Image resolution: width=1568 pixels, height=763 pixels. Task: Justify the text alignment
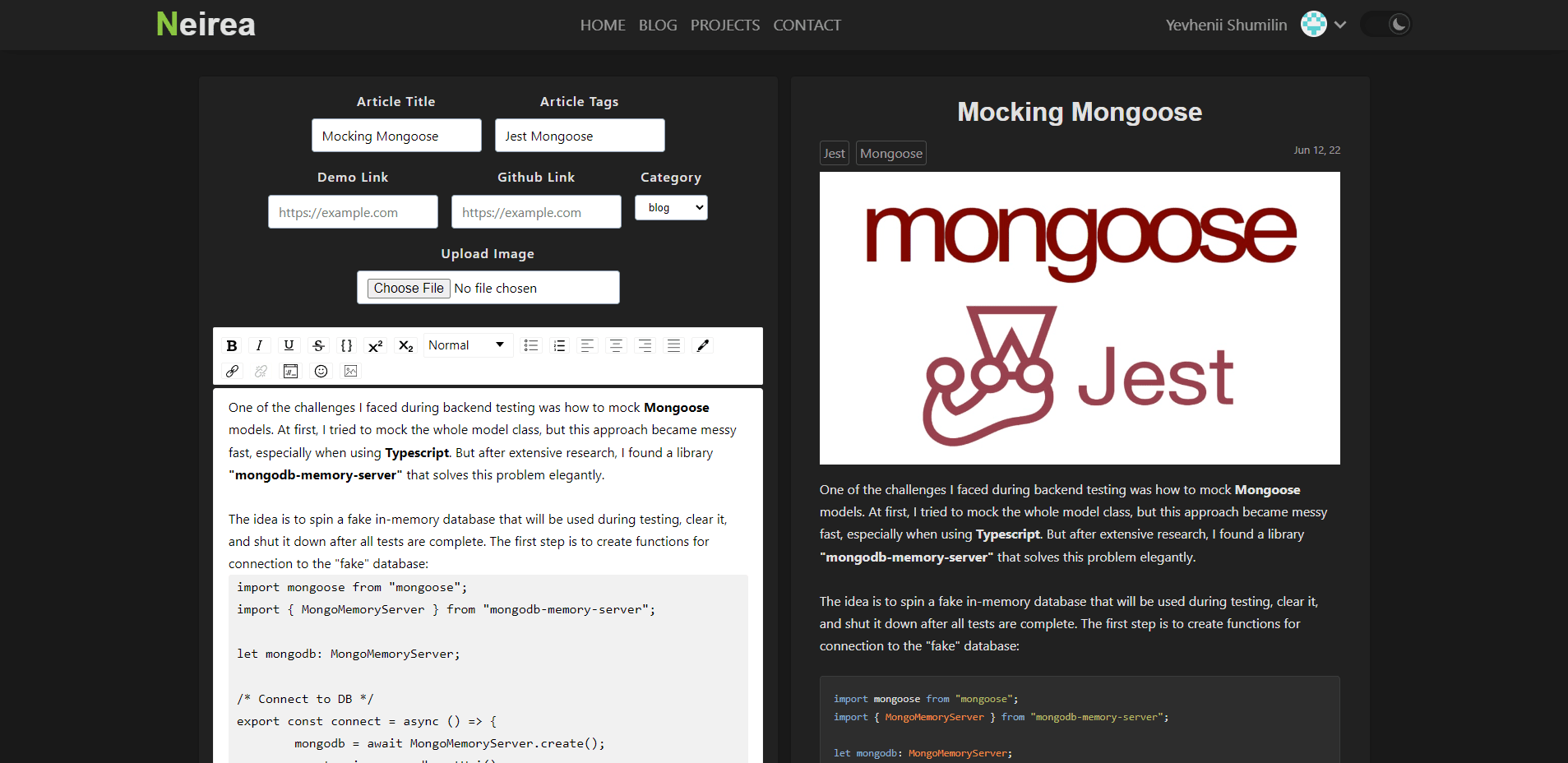[673, 345]
